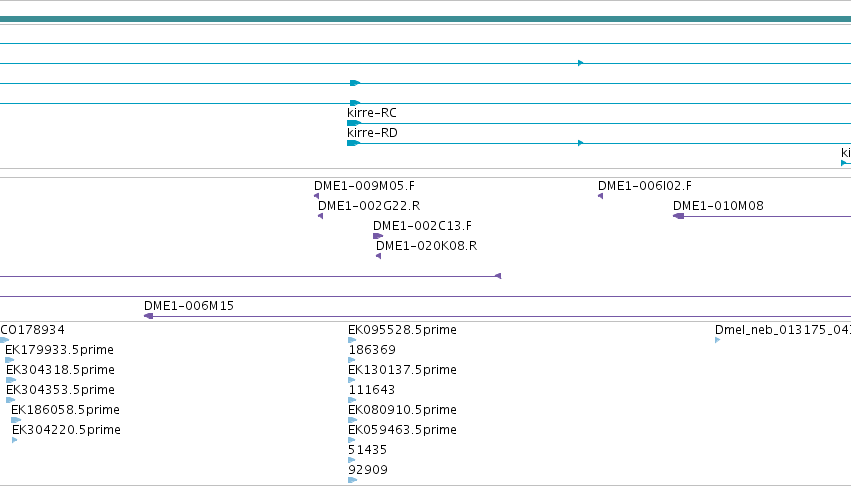Click the DME1-006I02.F arrow marker
This screenshot has width=851, height=486.
tap(600, 196)
